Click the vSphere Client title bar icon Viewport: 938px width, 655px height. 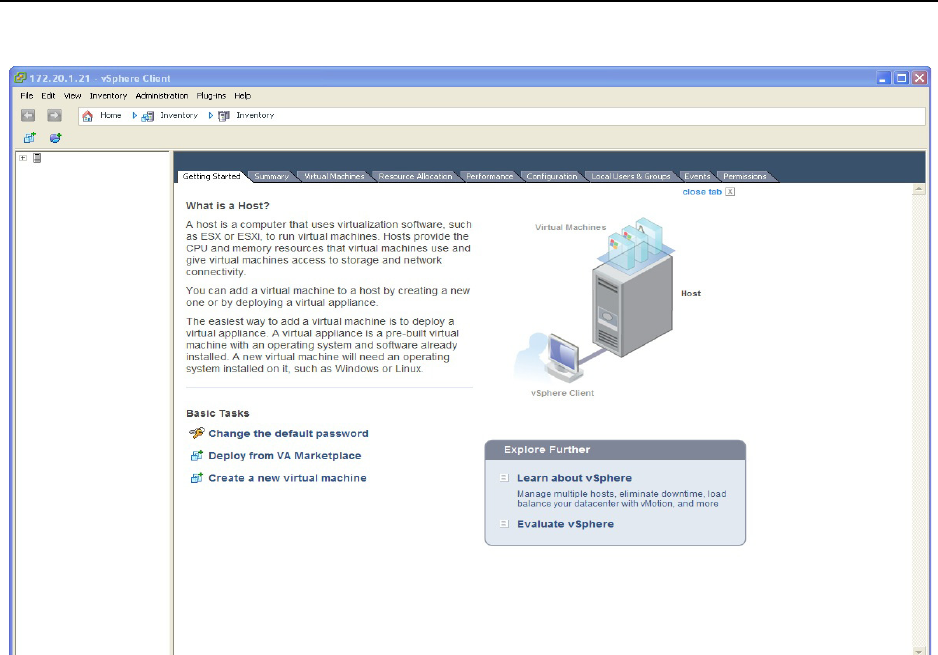[x=20, y=78]
